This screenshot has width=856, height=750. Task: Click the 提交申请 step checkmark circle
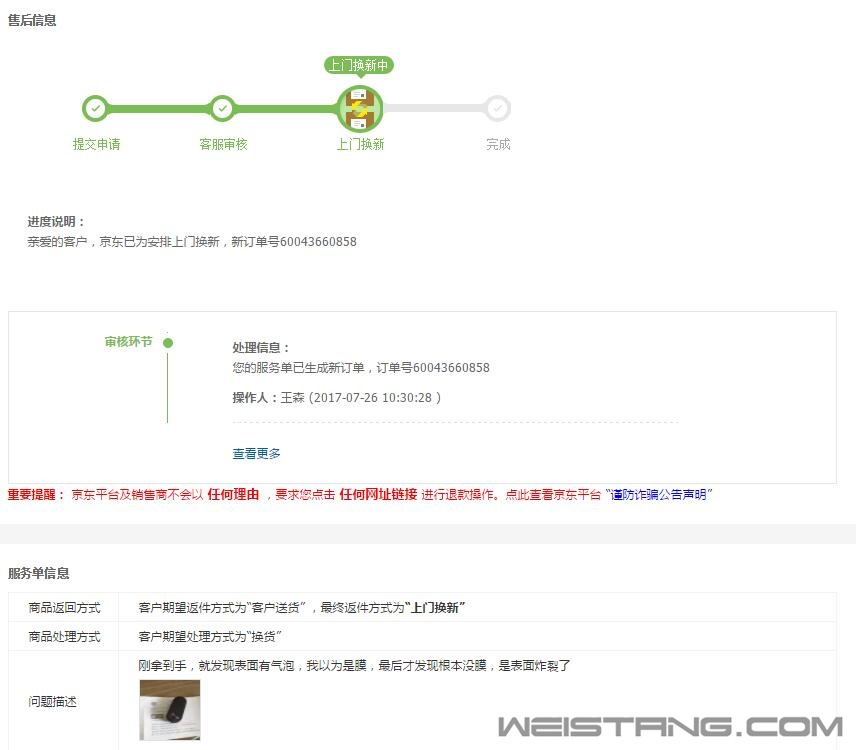click(x=96, y=108)
